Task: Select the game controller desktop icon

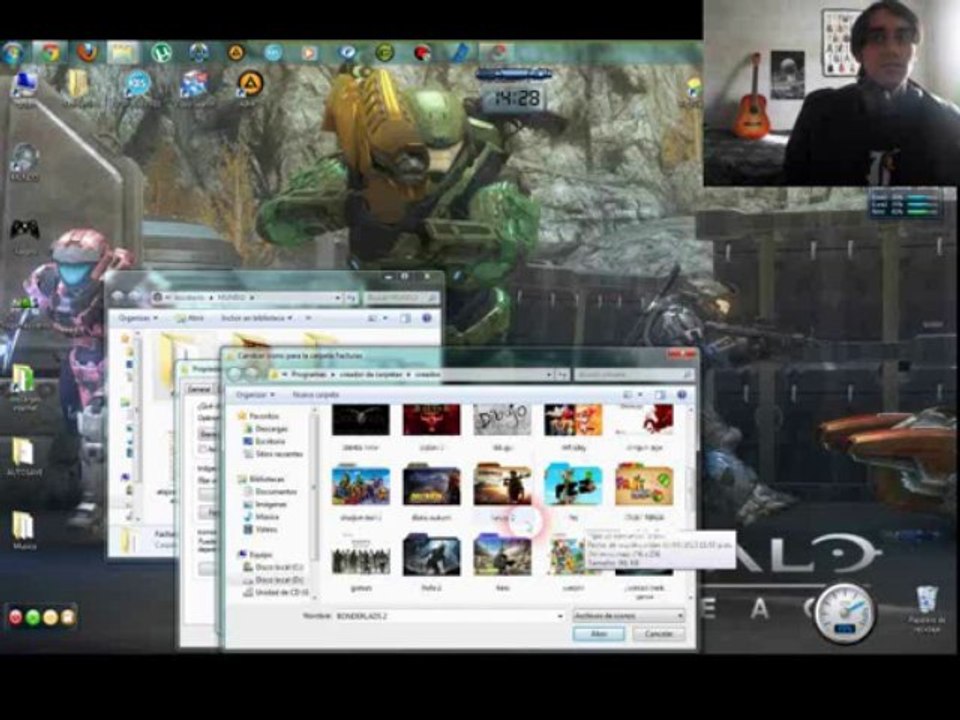Action: [x=24, y=230]
